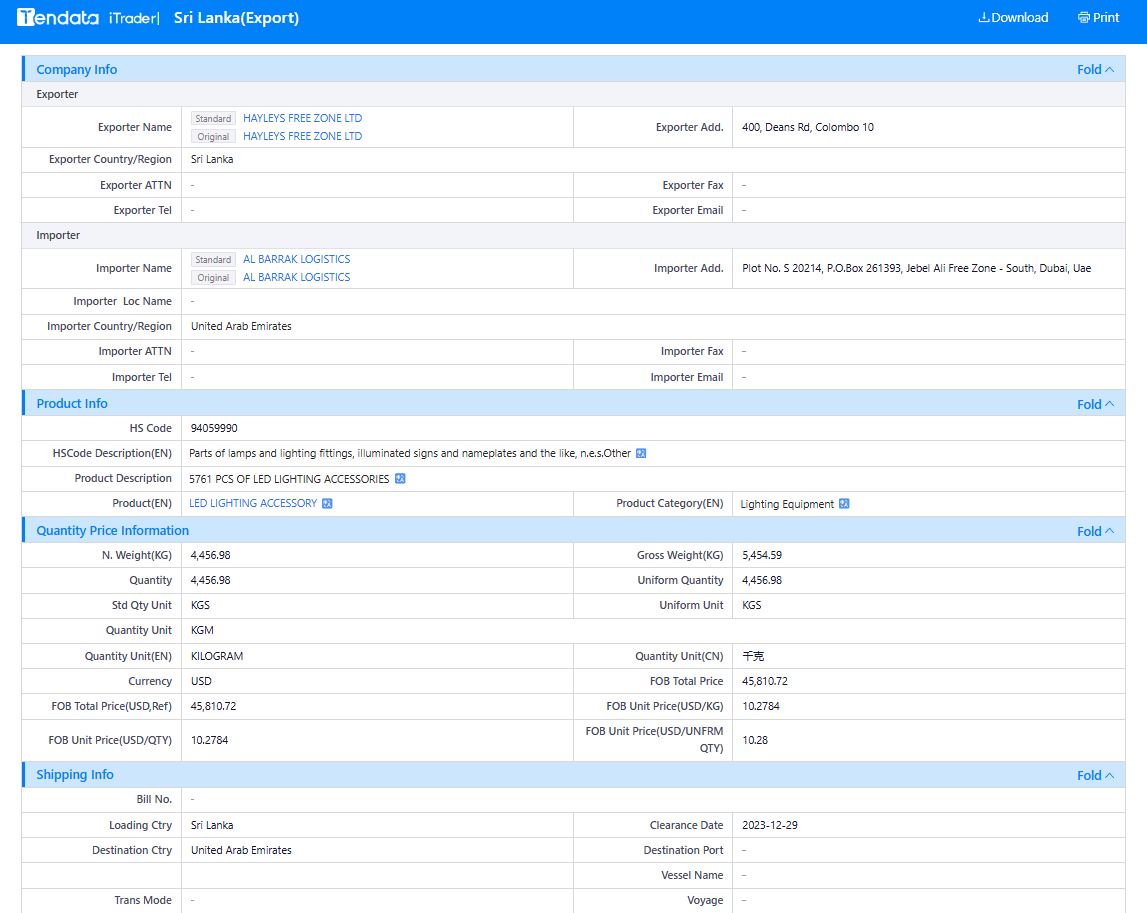Click Importer Country/Region value United Arab Emirates
Viewport: 1147px width, 913px height.
(x=241, y=326)
